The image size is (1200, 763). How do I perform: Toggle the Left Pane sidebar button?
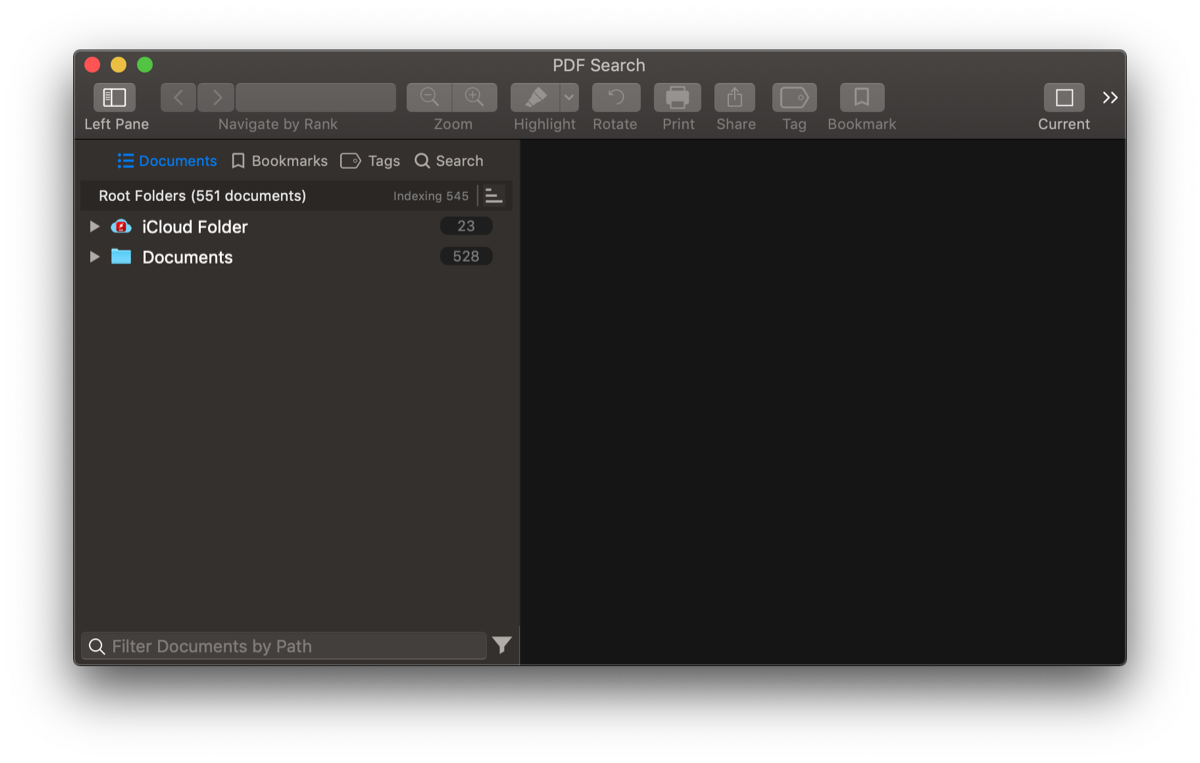(x=115, y=97)
